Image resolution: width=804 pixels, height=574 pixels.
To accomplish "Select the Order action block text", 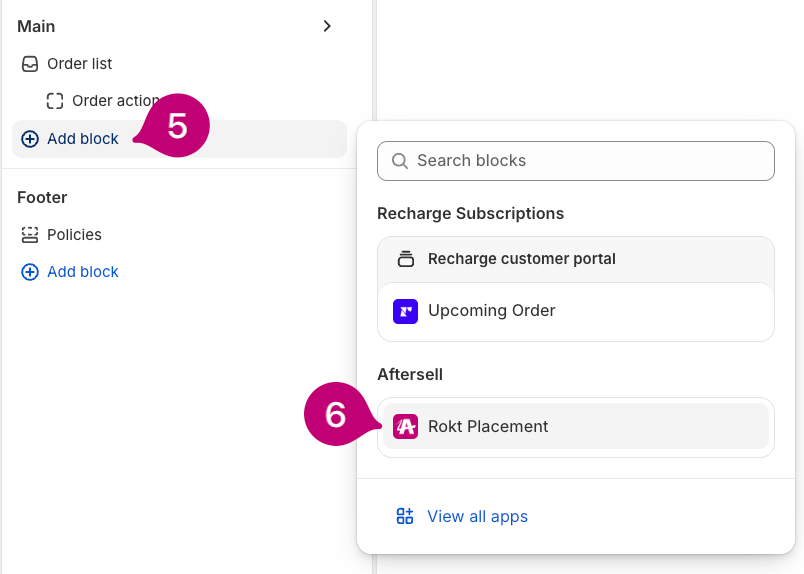I will (x=116, y=101).
